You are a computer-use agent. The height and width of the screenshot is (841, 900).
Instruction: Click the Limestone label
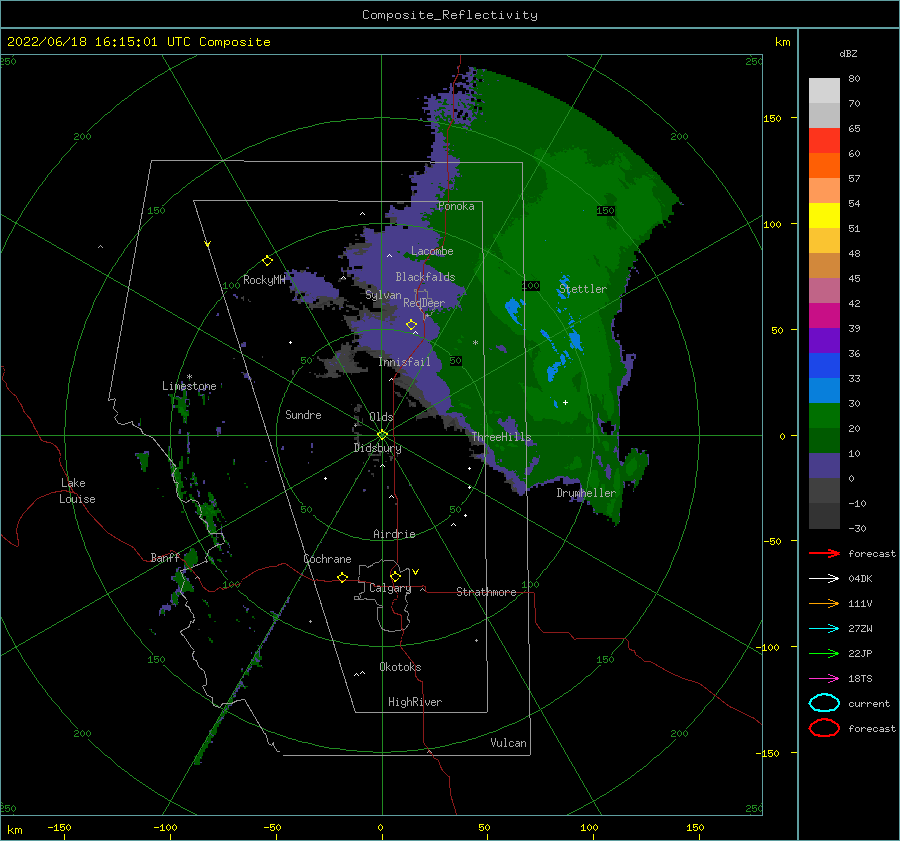click(189, 386)
